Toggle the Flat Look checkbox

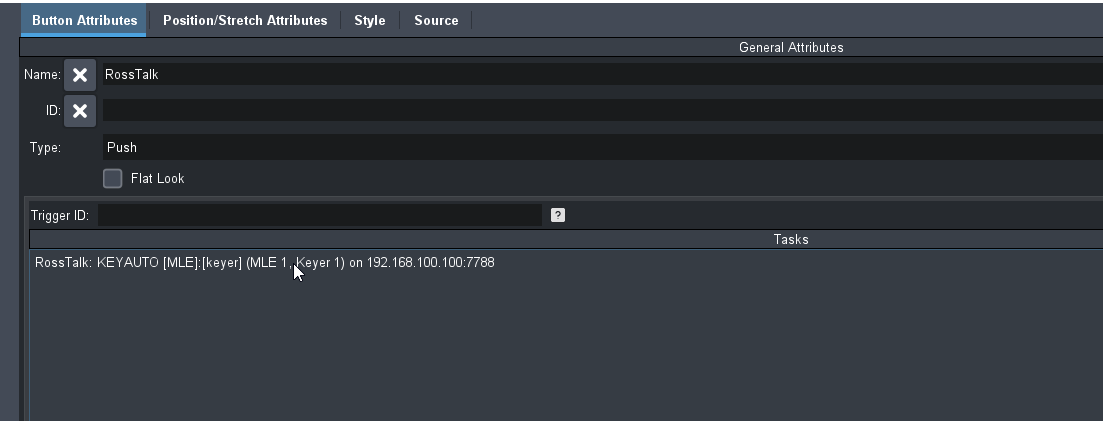click(113, 178)
